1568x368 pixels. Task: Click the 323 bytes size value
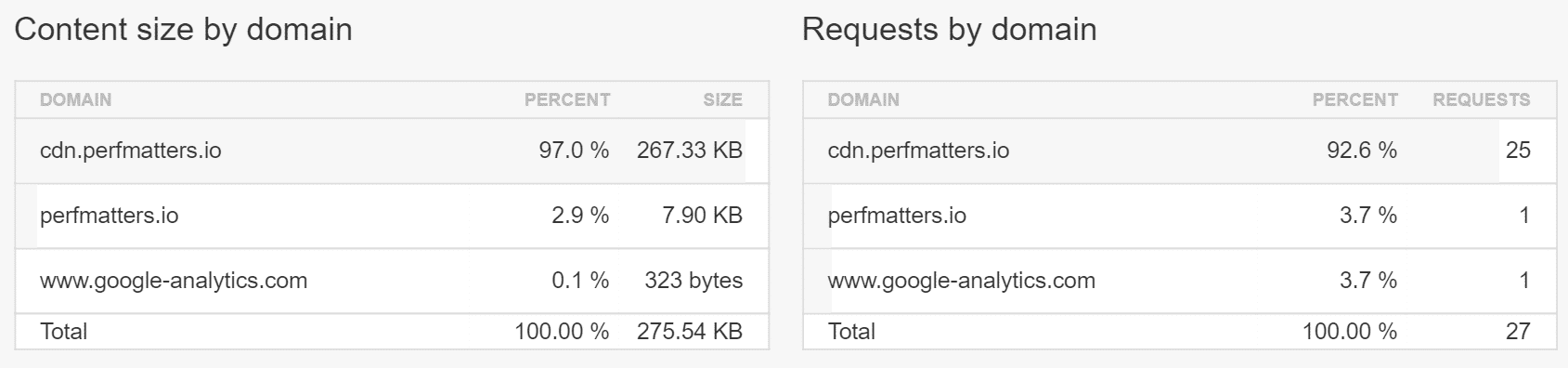[693, 281]
